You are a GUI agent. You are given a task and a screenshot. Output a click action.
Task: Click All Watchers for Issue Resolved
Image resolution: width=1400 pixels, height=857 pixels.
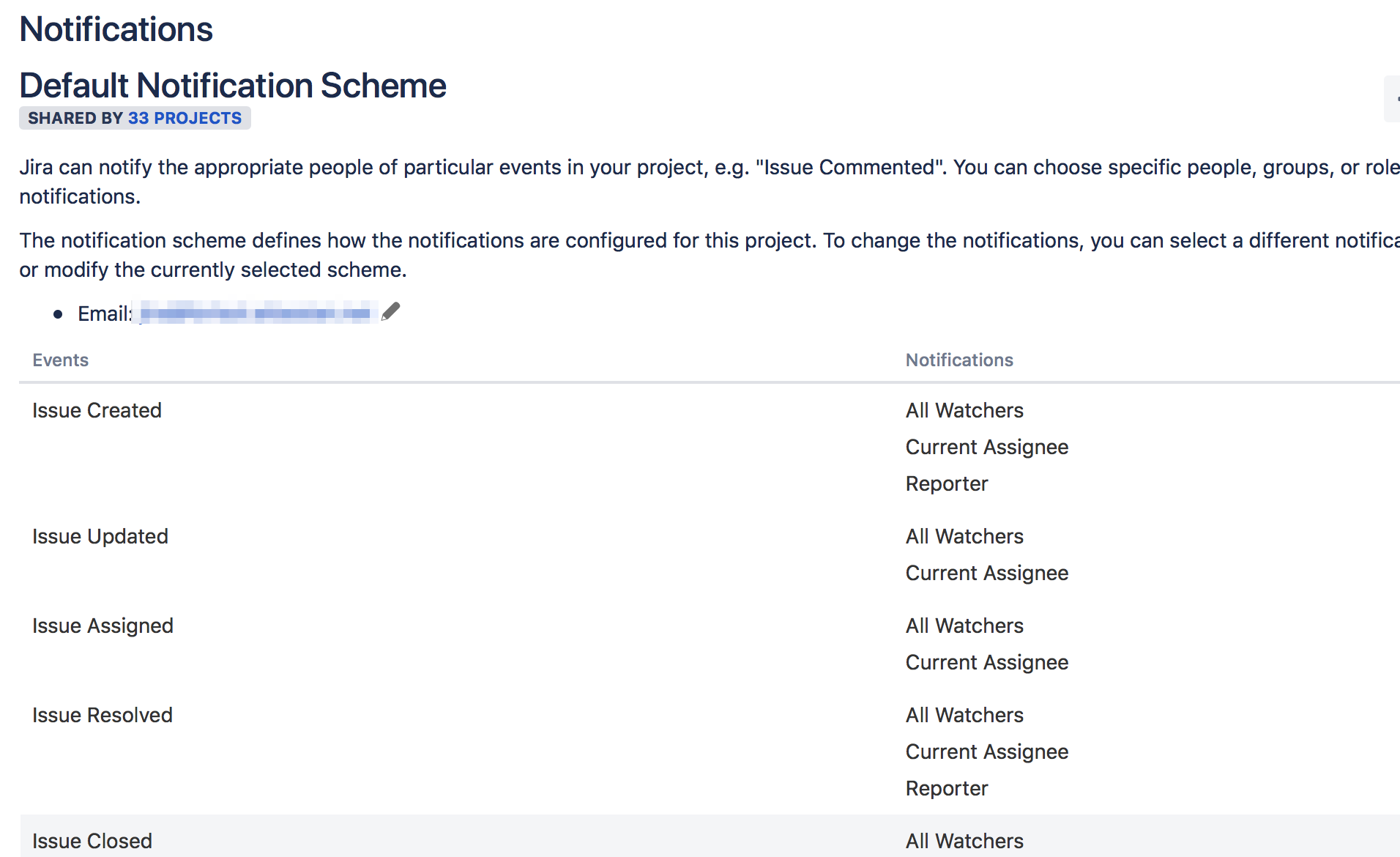pos(964,715)
